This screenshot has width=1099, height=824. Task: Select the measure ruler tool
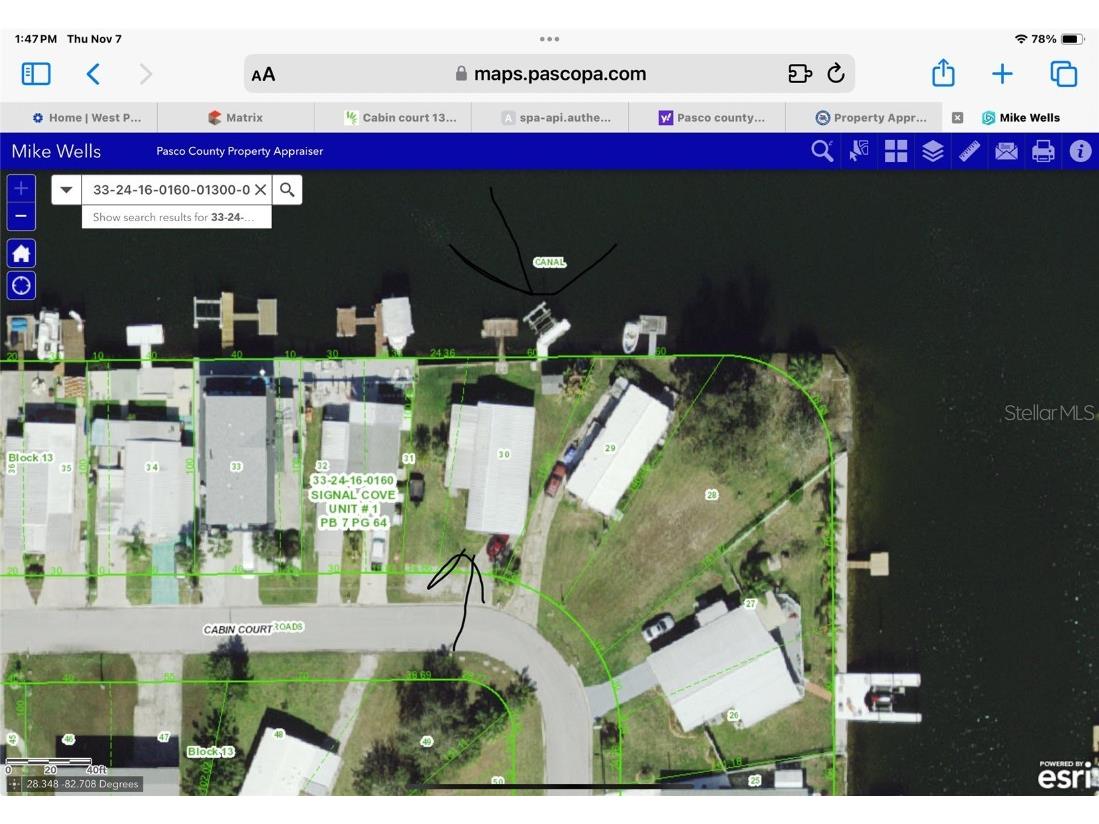969,151
